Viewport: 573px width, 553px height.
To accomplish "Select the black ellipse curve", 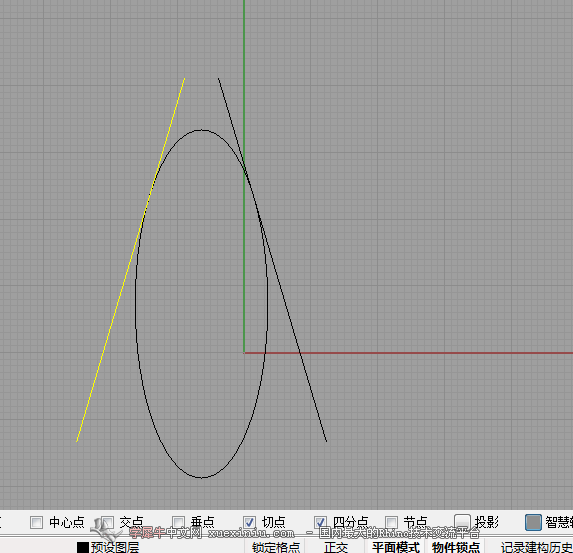I will tap(136, 303).
